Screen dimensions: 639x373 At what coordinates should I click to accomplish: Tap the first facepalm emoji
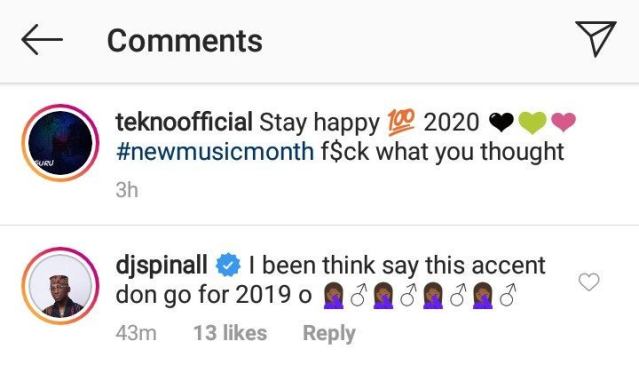coord(334,296)
